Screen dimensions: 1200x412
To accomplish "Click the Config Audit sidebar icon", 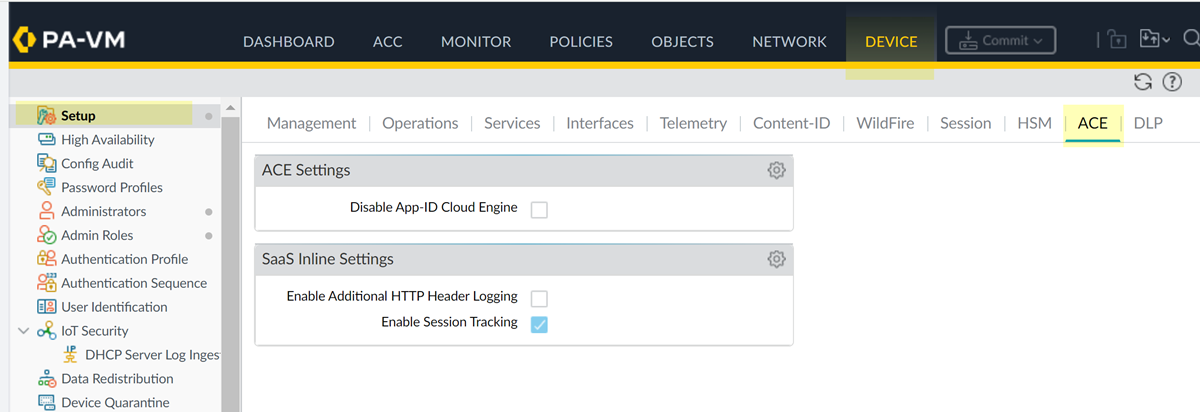I will pyautogui.click(x=46, y=164).
